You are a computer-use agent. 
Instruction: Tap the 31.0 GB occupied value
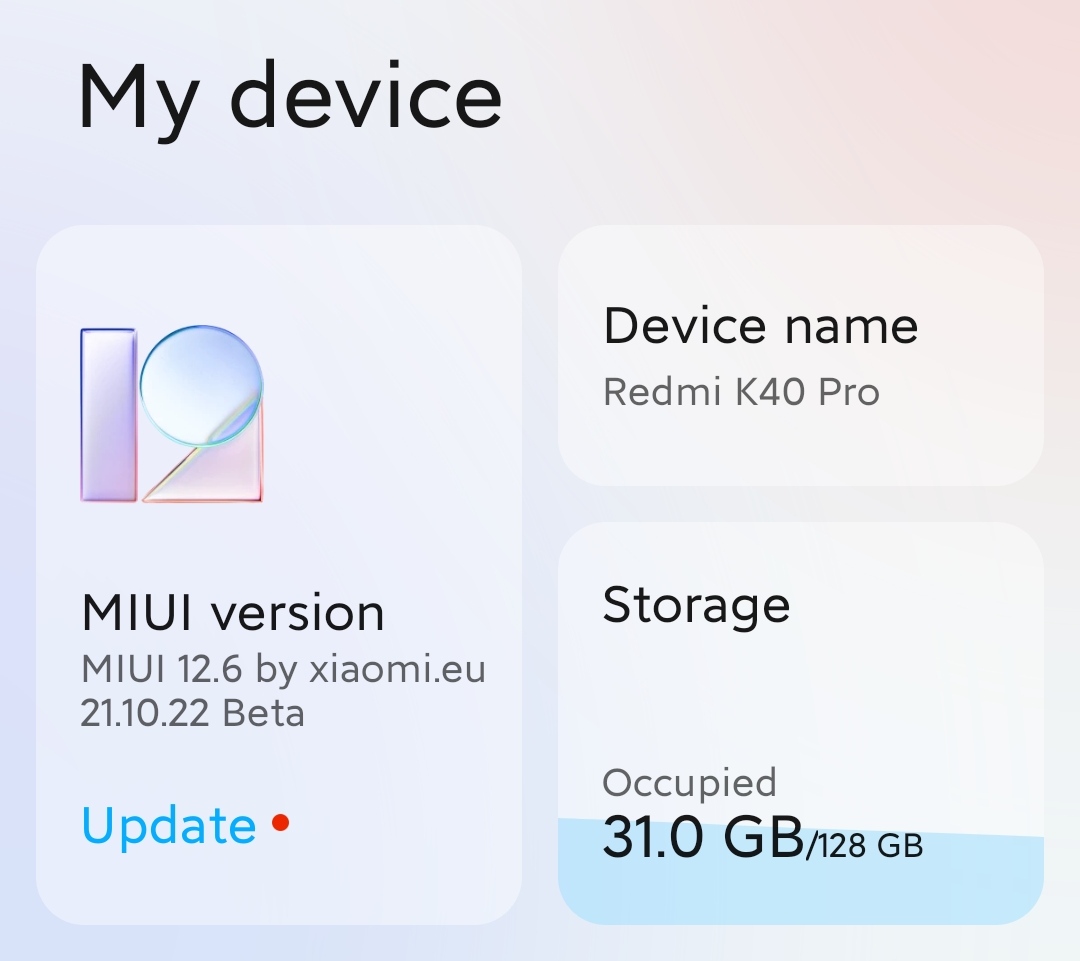pos(703,836)
